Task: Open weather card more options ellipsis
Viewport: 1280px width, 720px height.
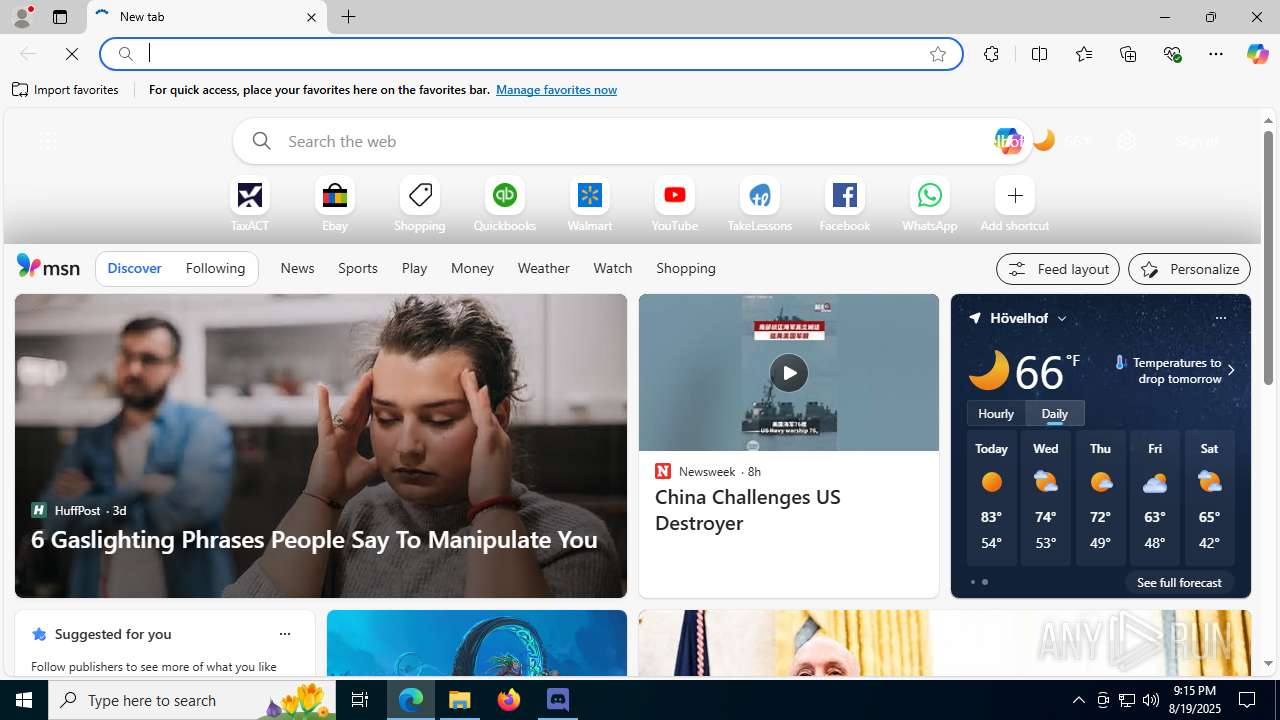Action: (x=1220, y=318)
